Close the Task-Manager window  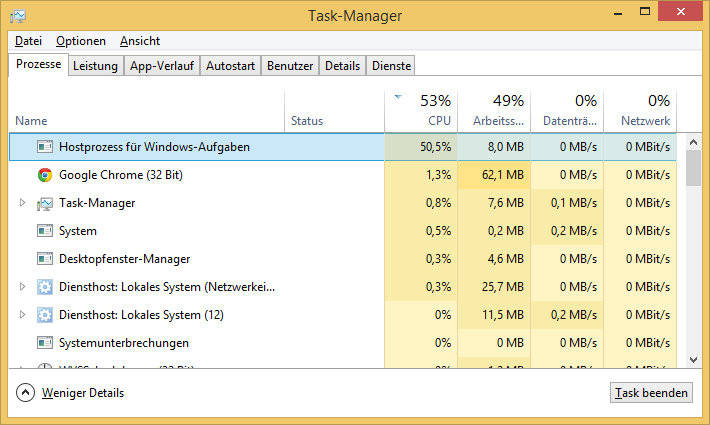pyautogui.click(x=681, y=11)
